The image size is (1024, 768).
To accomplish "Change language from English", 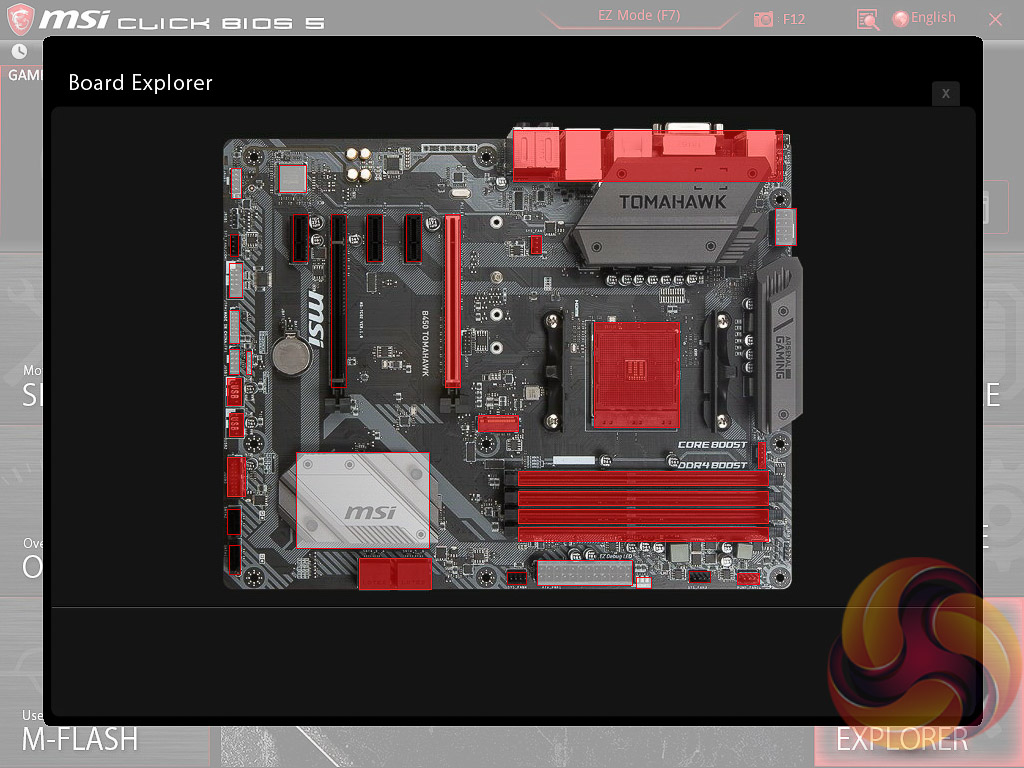I will tap(924, 18).
